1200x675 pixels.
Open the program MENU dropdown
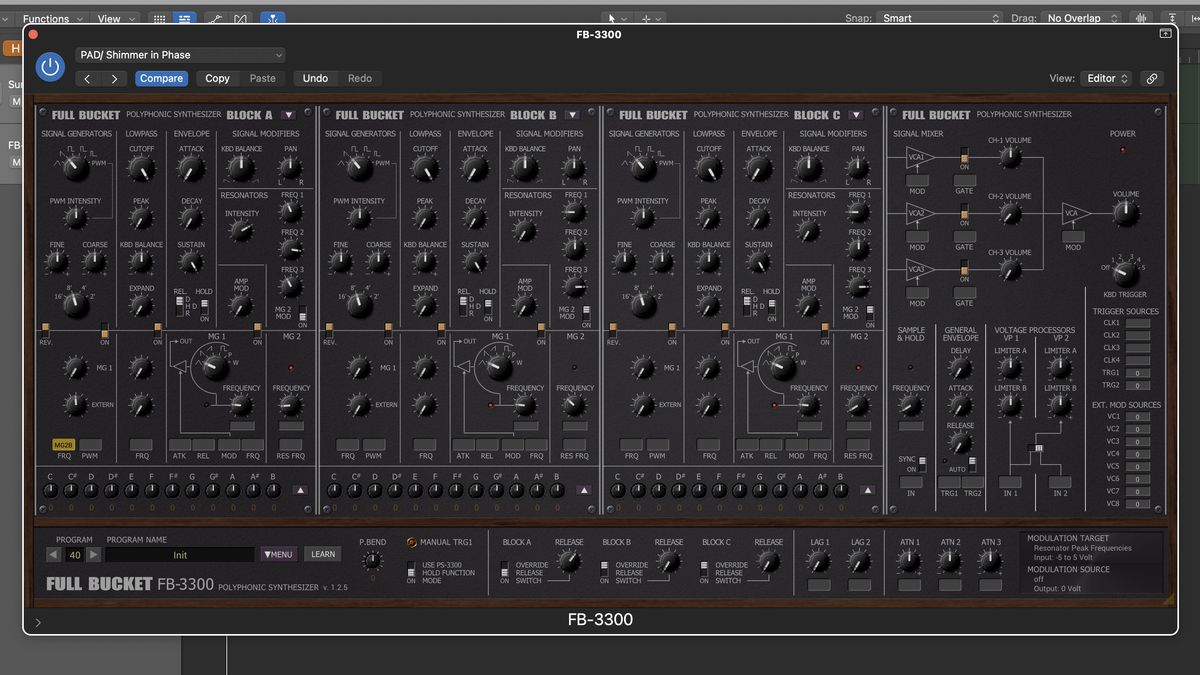(279, 554)
